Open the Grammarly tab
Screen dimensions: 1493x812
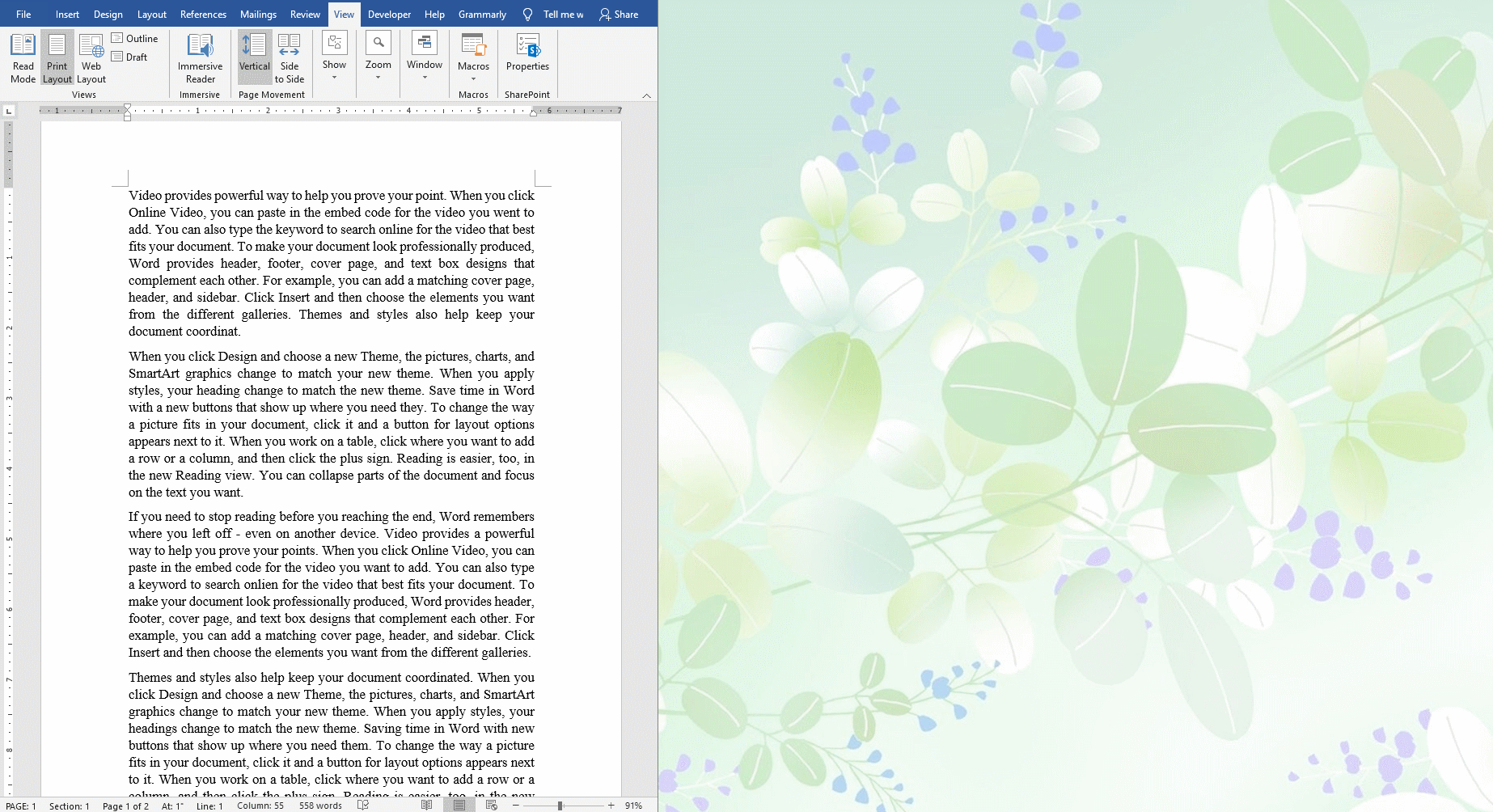click(x=482, y=14)
